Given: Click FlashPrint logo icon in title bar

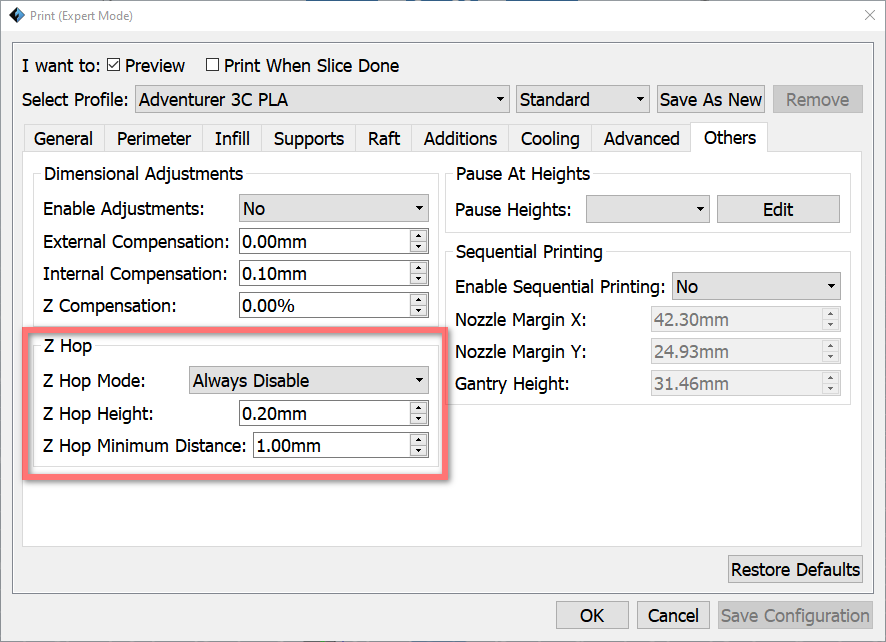Looking at the screenshot, I should pos(17,15).
